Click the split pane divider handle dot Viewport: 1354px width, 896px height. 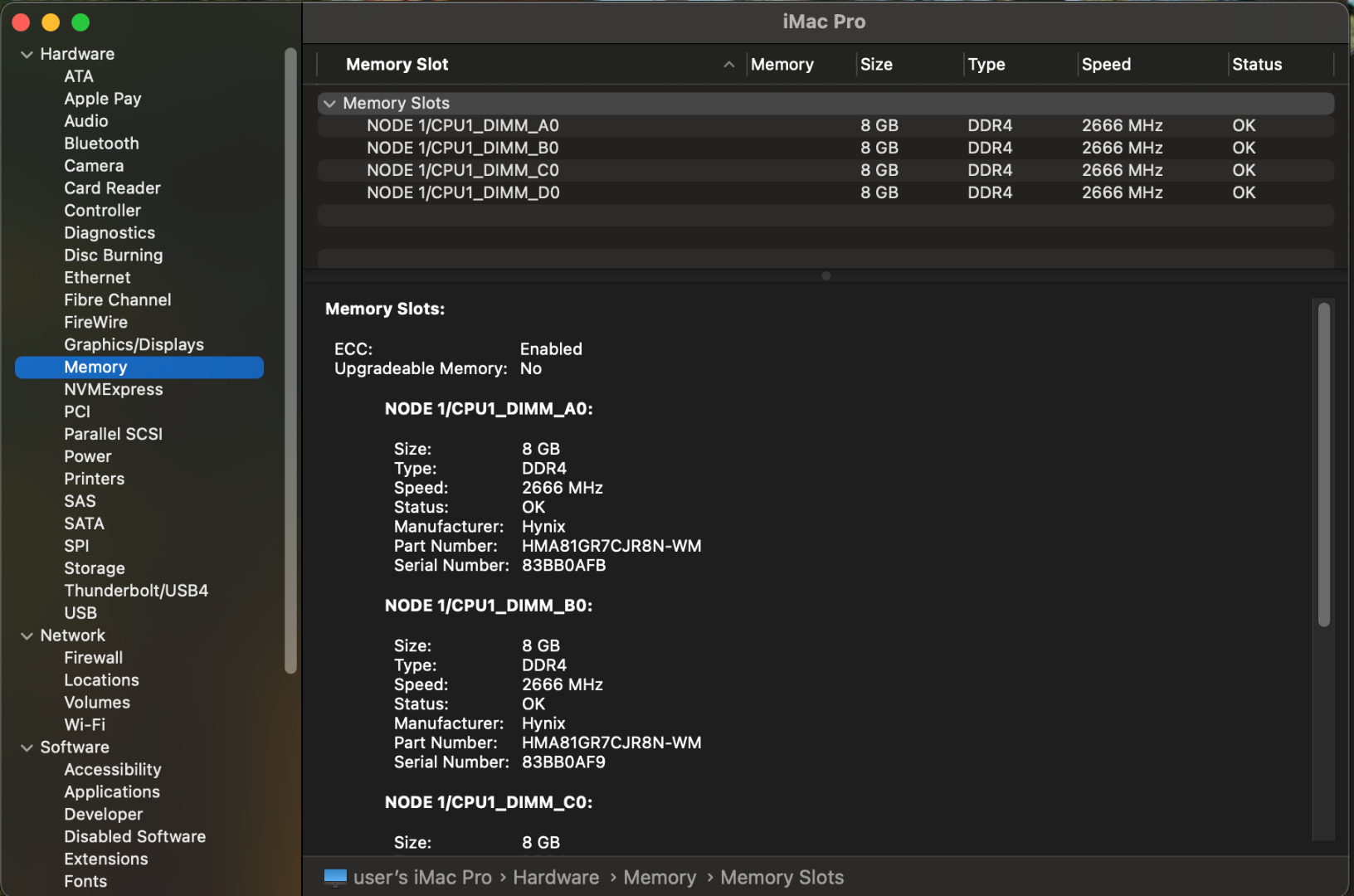click(x=826, y=276)
